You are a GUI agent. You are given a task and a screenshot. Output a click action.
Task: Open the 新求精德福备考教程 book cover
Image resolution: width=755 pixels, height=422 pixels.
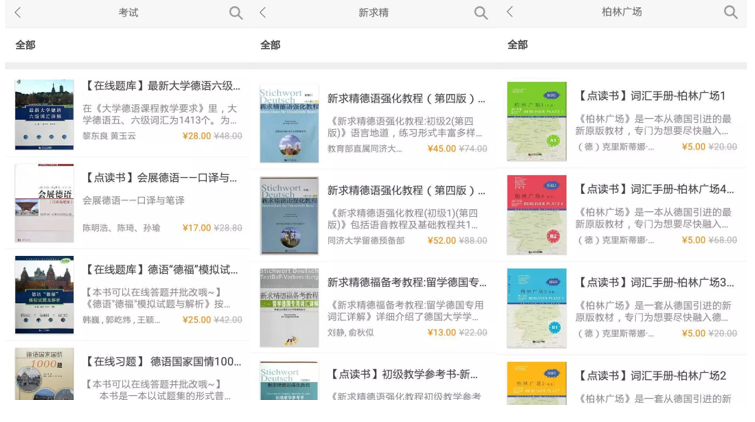(289, 308)
